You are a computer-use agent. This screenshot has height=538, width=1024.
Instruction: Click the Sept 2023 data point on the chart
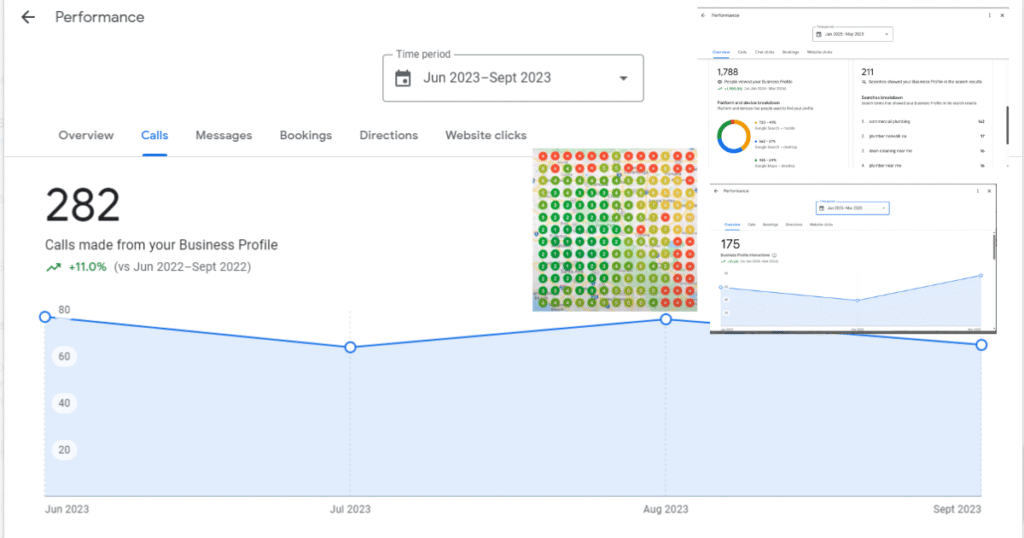point(981,345)
